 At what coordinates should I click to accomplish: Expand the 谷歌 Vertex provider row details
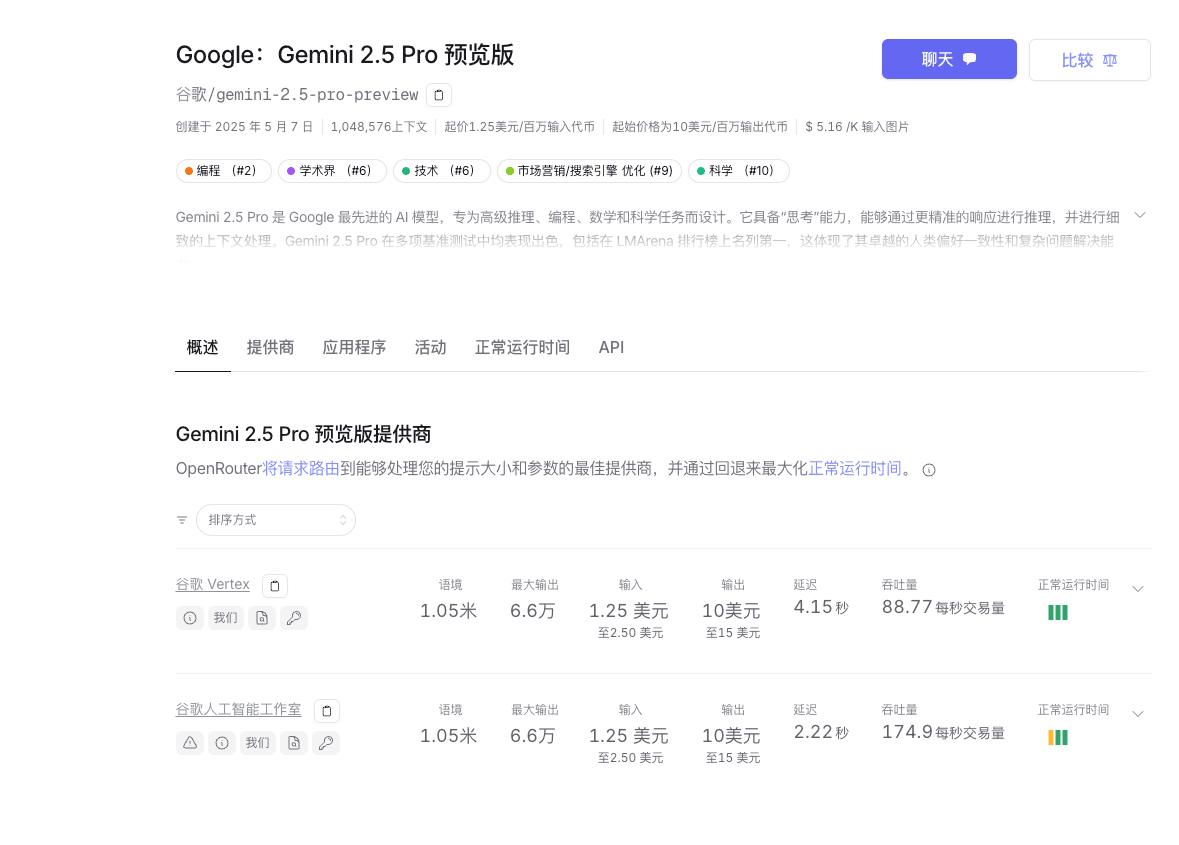[1138, 589]
